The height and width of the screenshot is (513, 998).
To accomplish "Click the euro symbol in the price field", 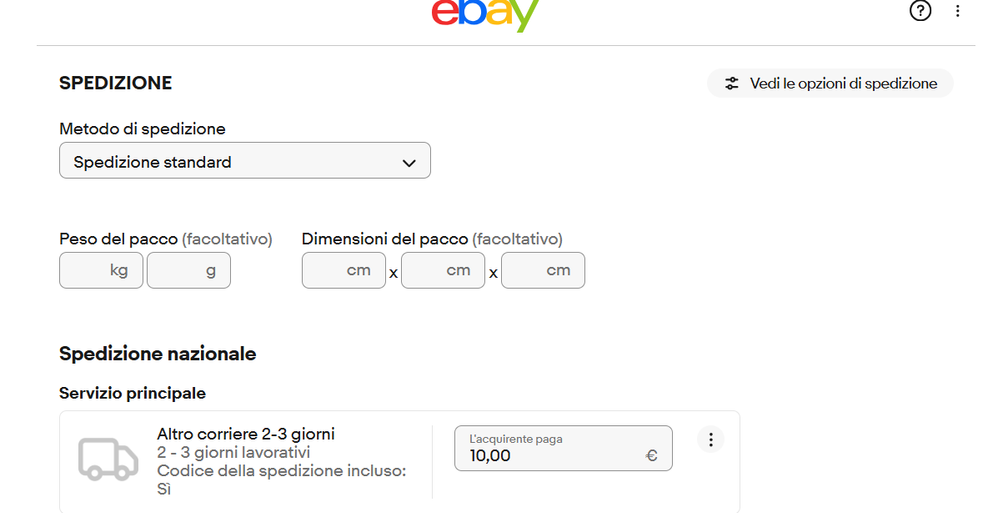I will click(651, 456).
